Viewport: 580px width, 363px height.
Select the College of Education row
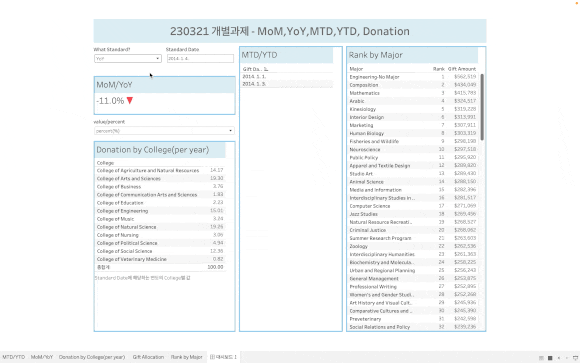coord(160,203)
